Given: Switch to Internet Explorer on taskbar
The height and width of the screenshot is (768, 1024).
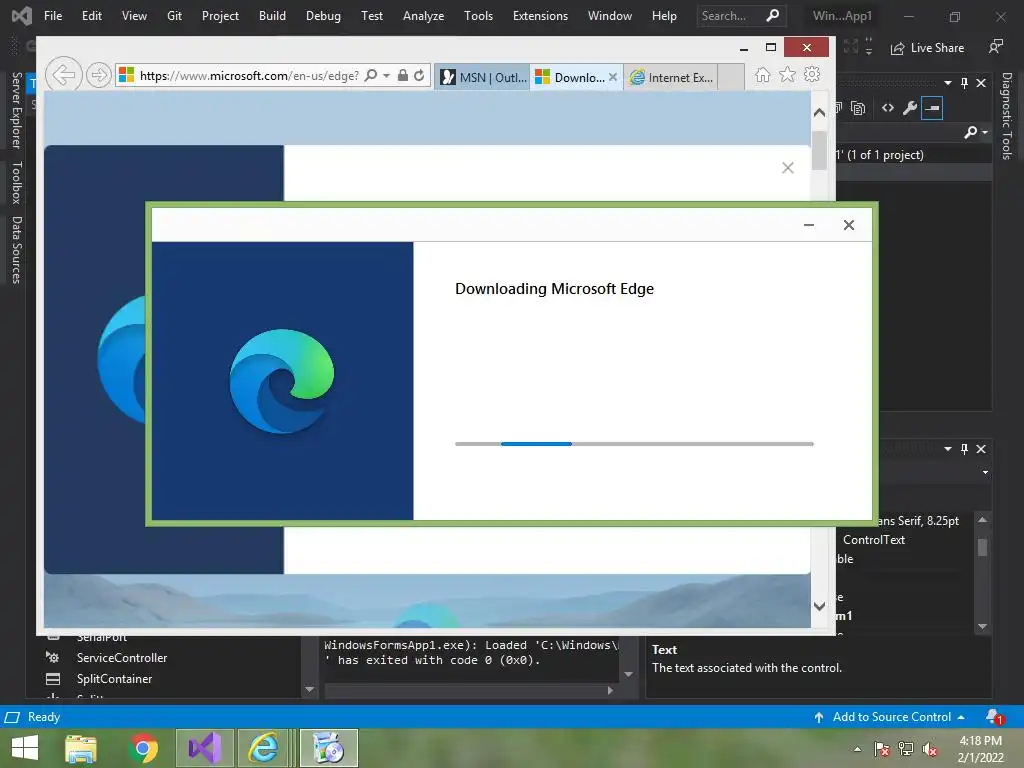Looking at the screenshot, I should pos(263,748).
